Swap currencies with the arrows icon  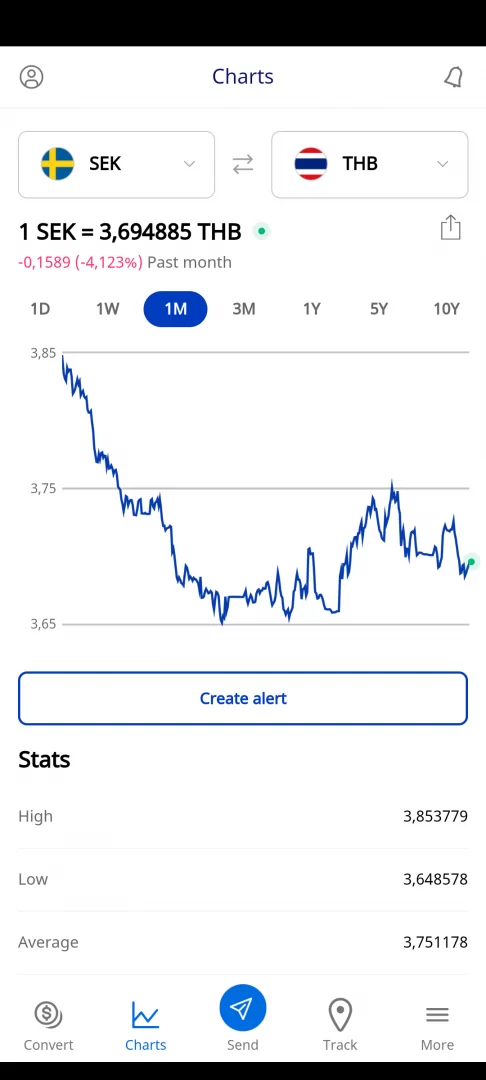point(243,164)
